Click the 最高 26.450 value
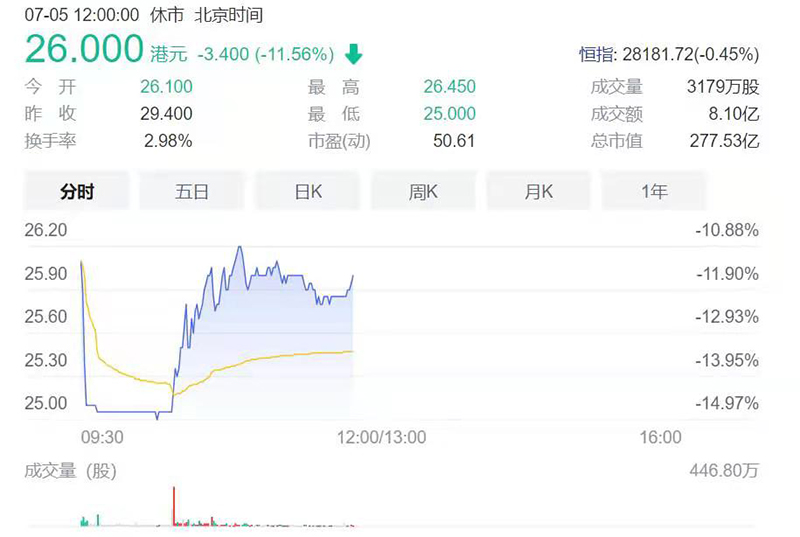The image size is (800, 537). tap(449, 87)
